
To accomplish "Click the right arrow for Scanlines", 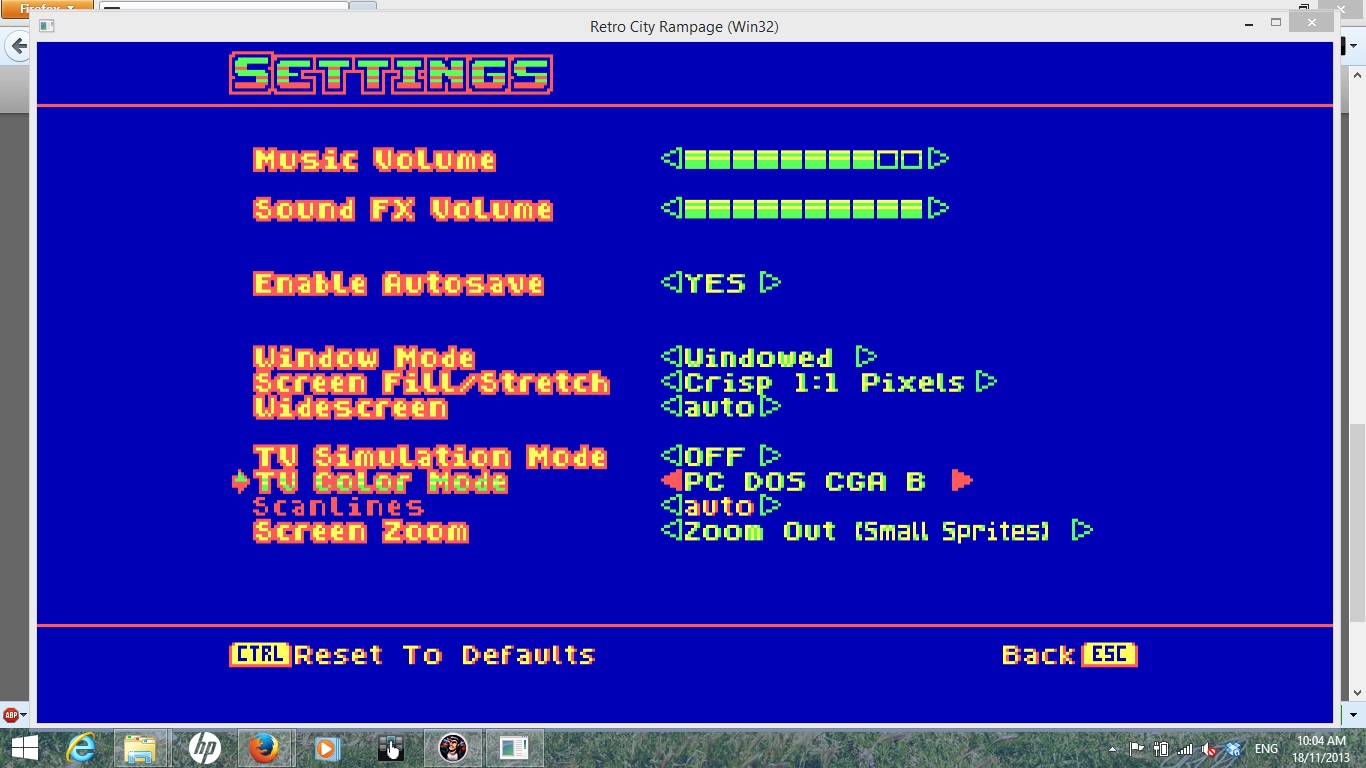I will [x=770, y=506].
